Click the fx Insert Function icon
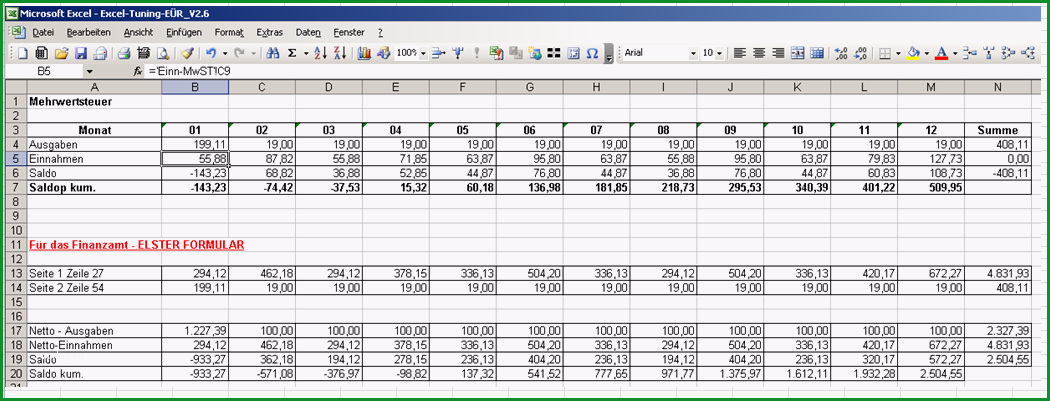This screenshot has width=1050, height=401. tap(137, 71)
